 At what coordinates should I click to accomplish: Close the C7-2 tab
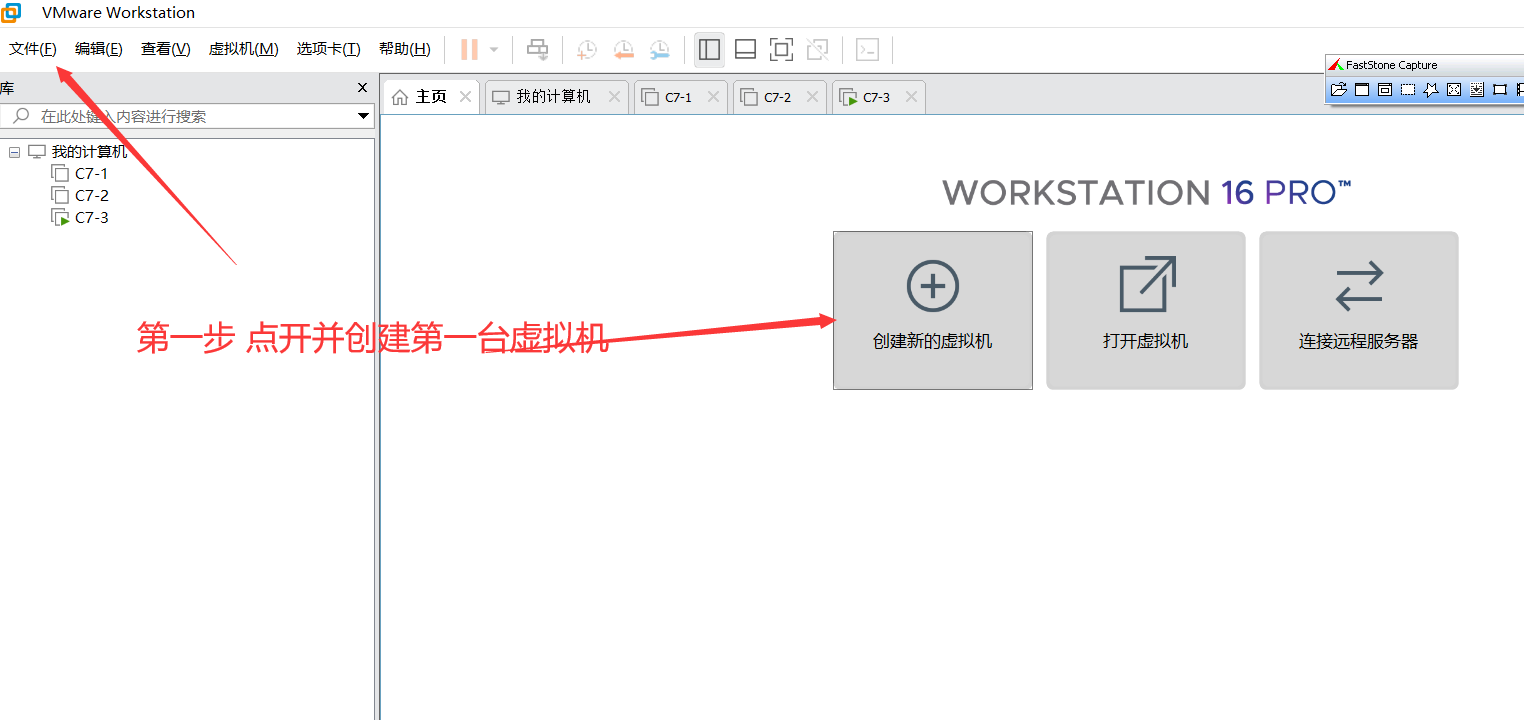(x=812, y=97)
